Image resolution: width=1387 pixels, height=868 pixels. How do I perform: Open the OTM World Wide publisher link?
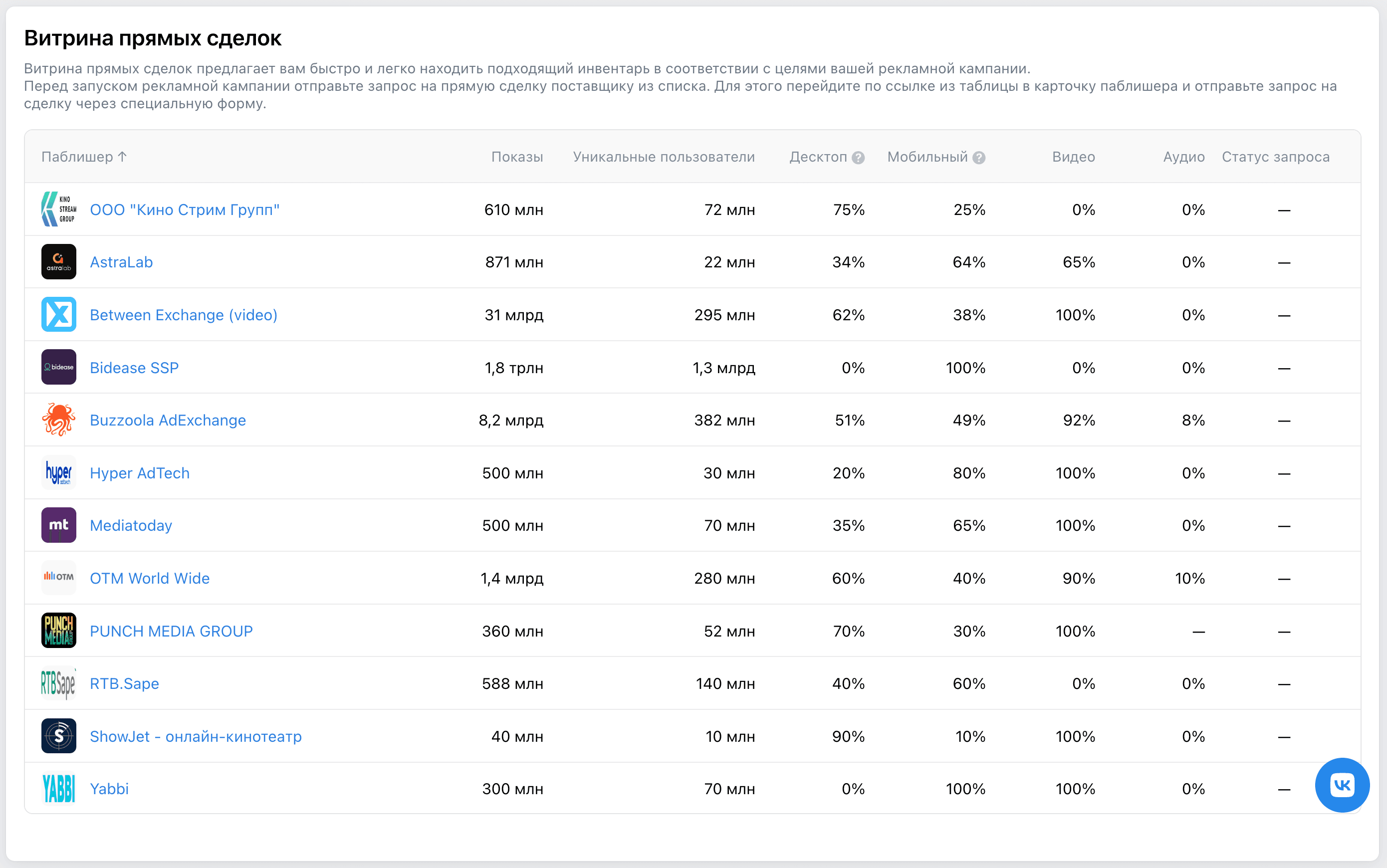pos(149,578)
